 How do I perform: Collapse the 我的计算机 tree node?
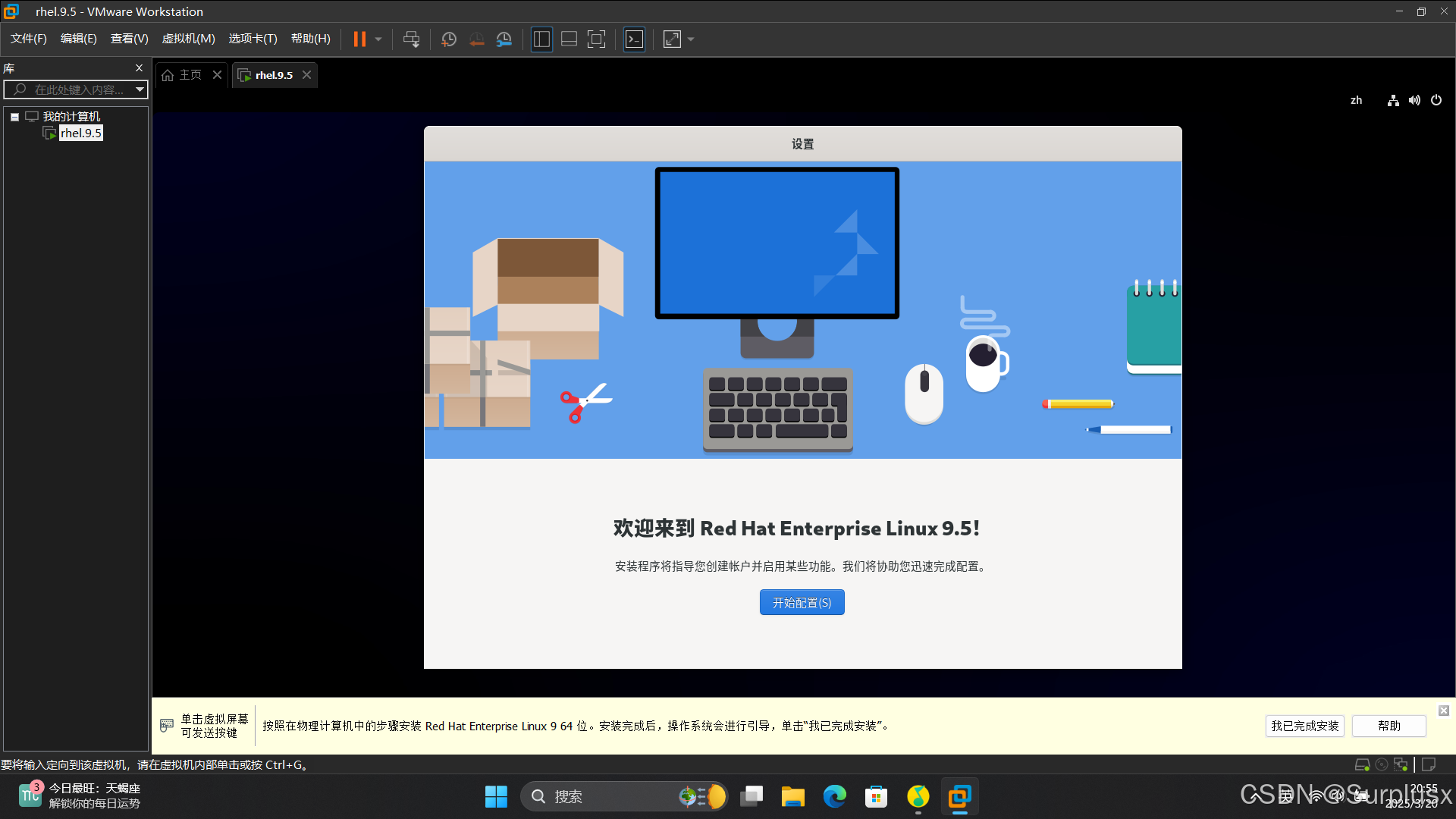[x=14, y=117]
